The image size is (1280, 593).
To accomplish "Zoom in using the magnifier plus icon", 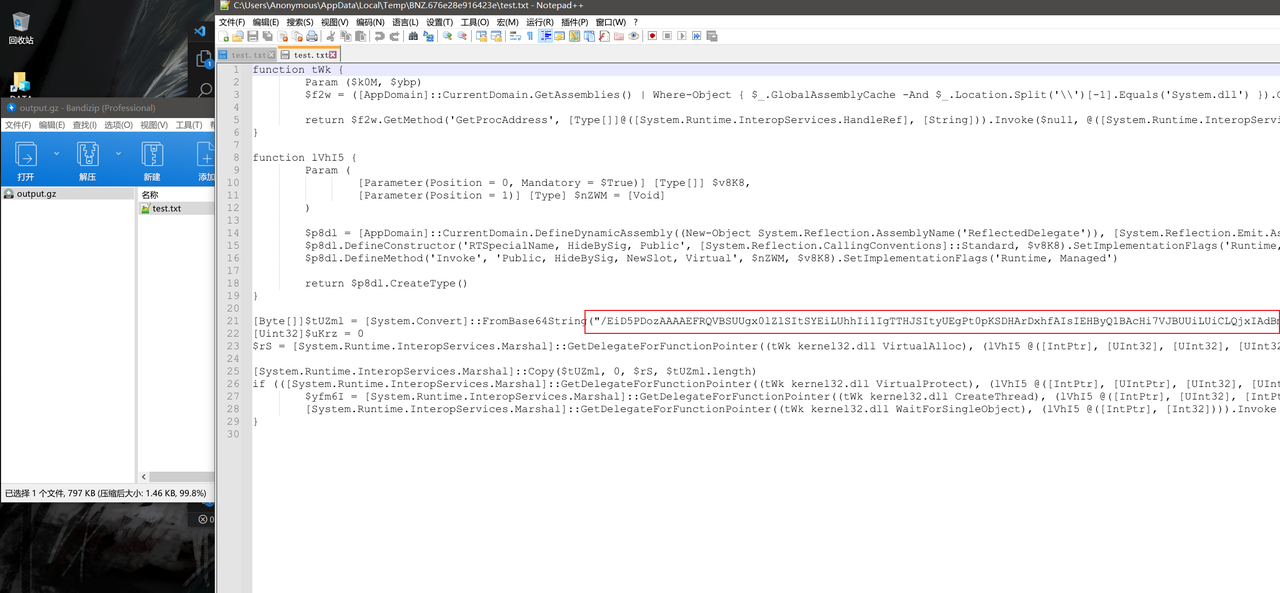I will (x=448, y=36).
